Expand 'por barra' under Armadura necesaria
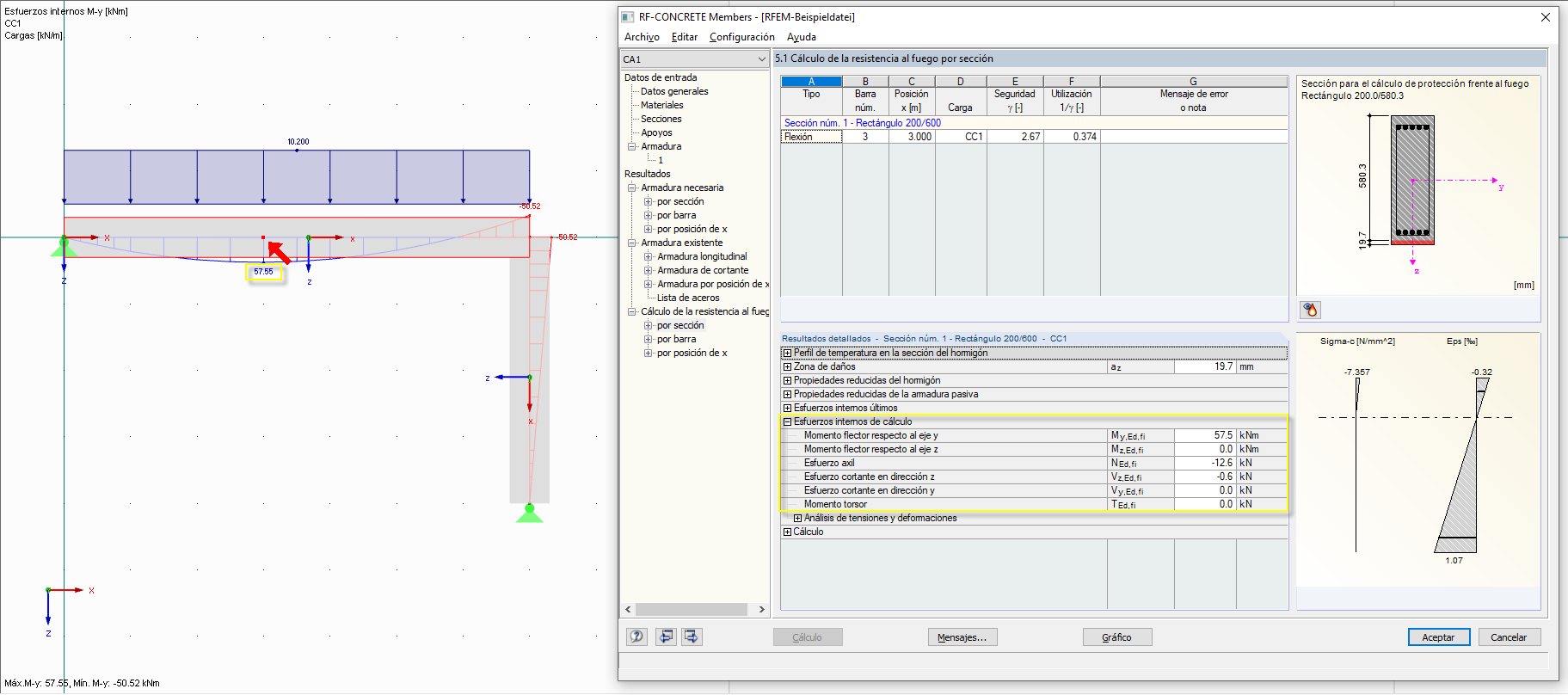Image resolution: width=1568 pixels, height=695 pixels. point(649,215)
